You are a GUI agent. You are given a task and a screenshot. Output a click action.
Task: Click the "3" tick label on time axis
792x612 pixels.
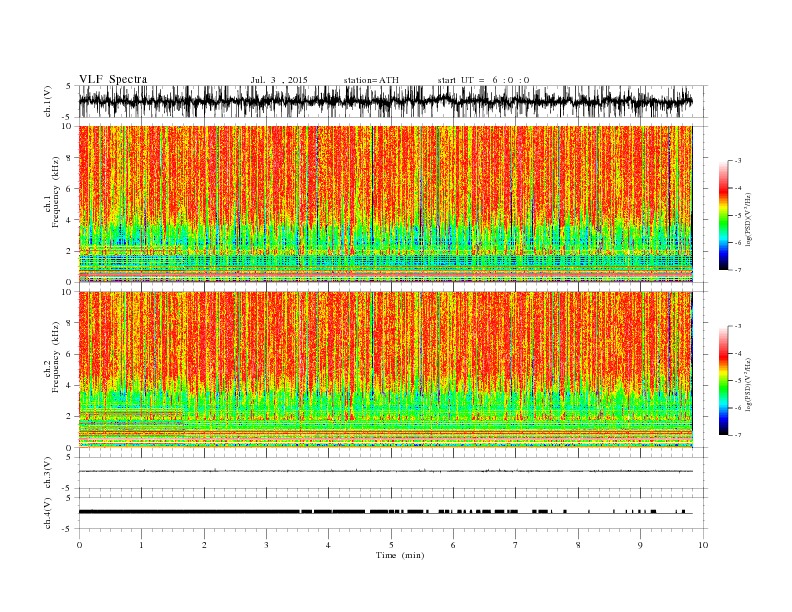coord(266,545)
